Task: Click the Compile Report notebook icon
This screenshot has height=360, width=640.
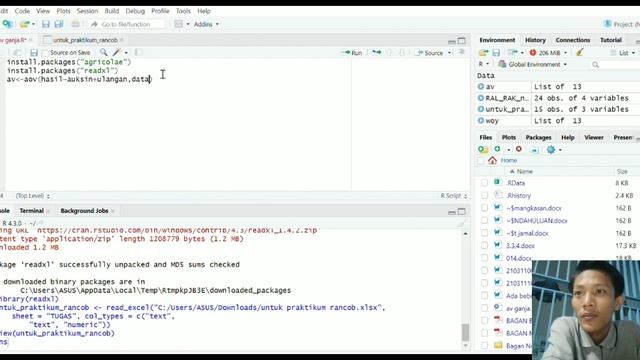Action: pos(139,52)
